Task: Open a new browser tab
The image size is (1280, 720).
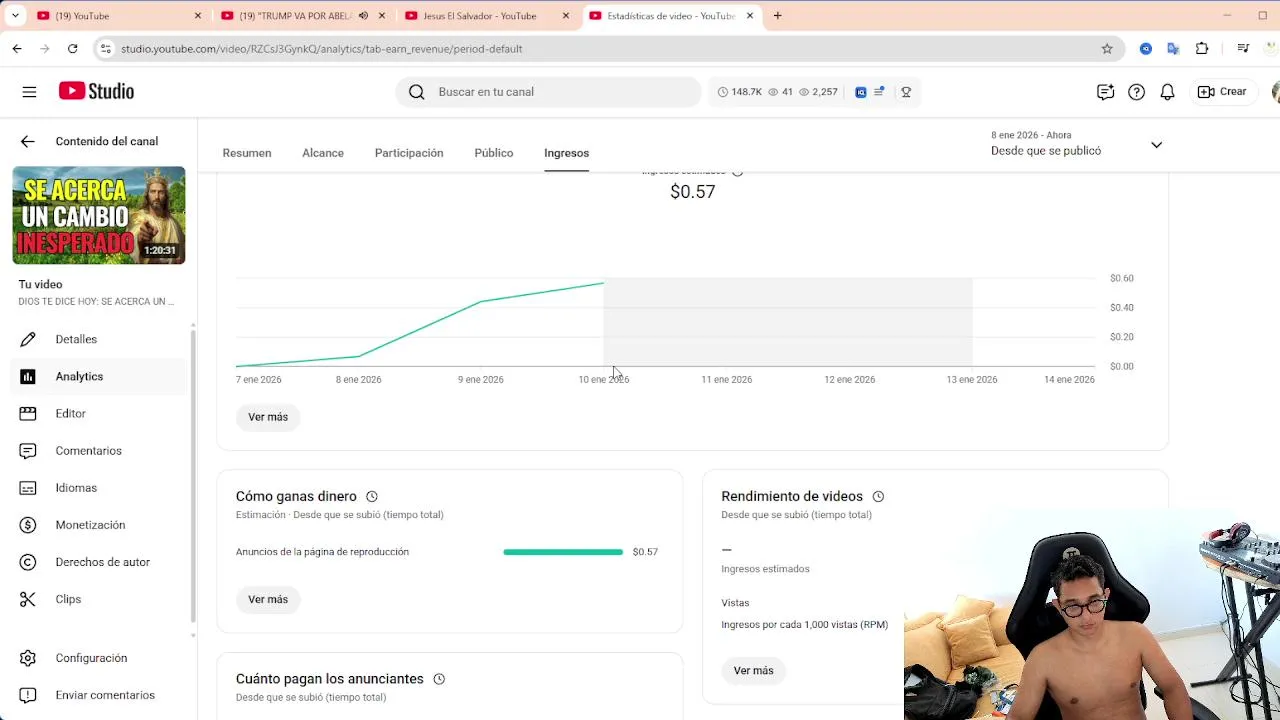Action: pyautogui.click(x=777, y=16)
